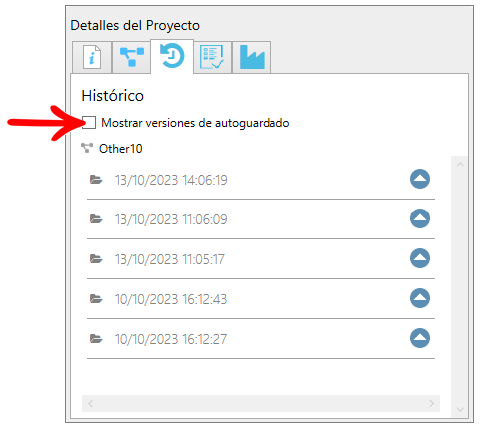Click the Other10 diagram icon
Viewport: 483px width, 433px height.
(87, 148)
